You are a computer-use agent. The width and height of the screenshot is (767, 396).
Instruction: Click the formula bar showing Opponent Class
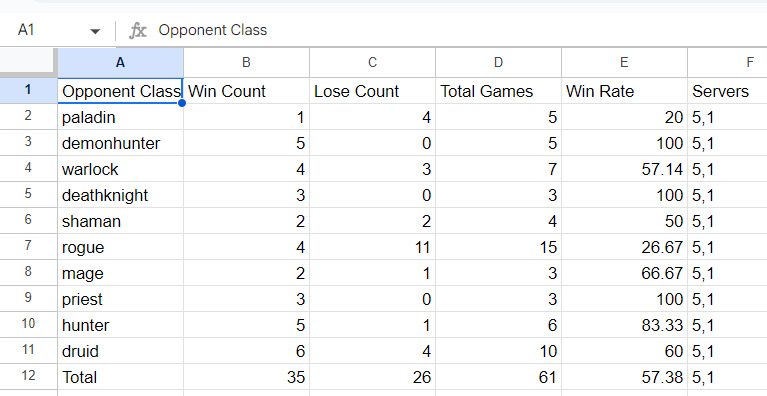[460, 30]
